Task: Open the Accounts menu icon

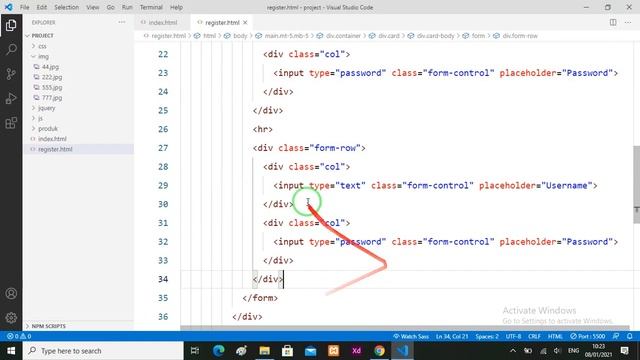Action: (11, 293)
